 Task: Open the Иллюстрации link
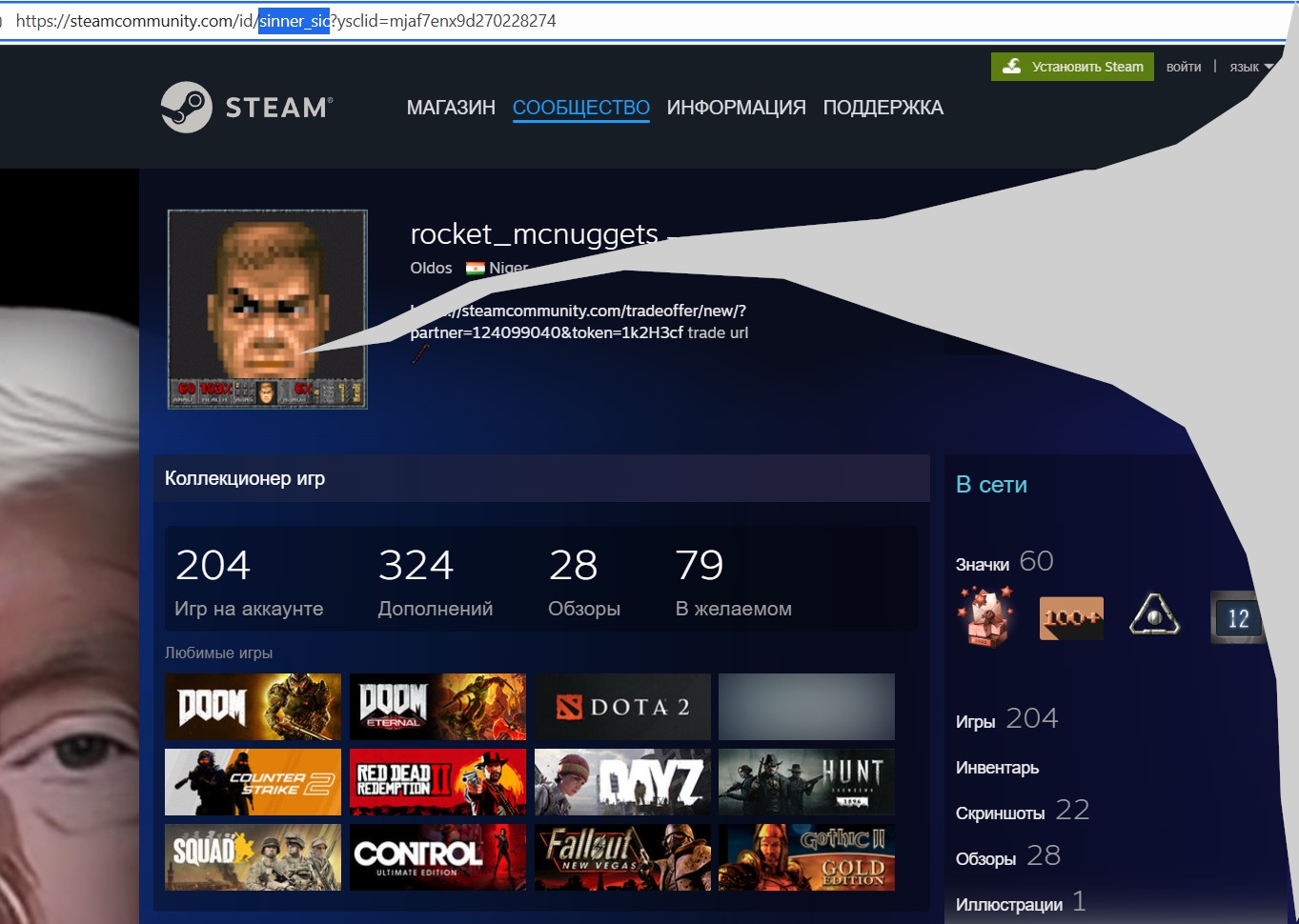coord(1021,902)
